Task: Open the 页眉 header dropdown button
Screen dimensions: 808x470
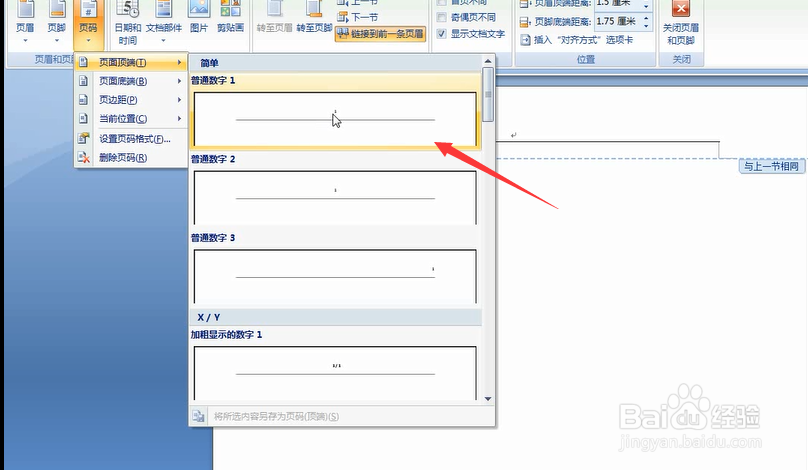Action: coord(25,23)
